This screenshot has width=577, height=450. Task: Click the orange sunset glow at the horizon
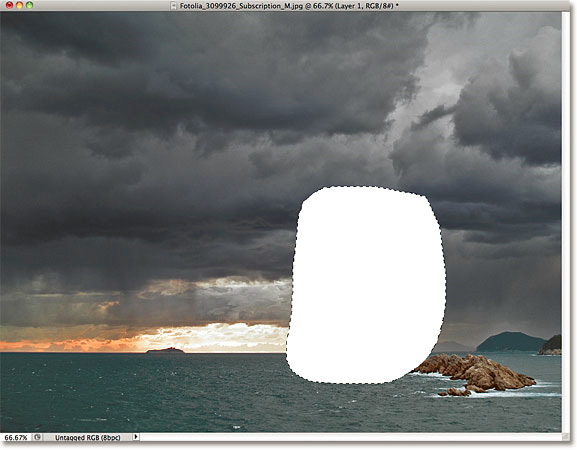(74, 345)
